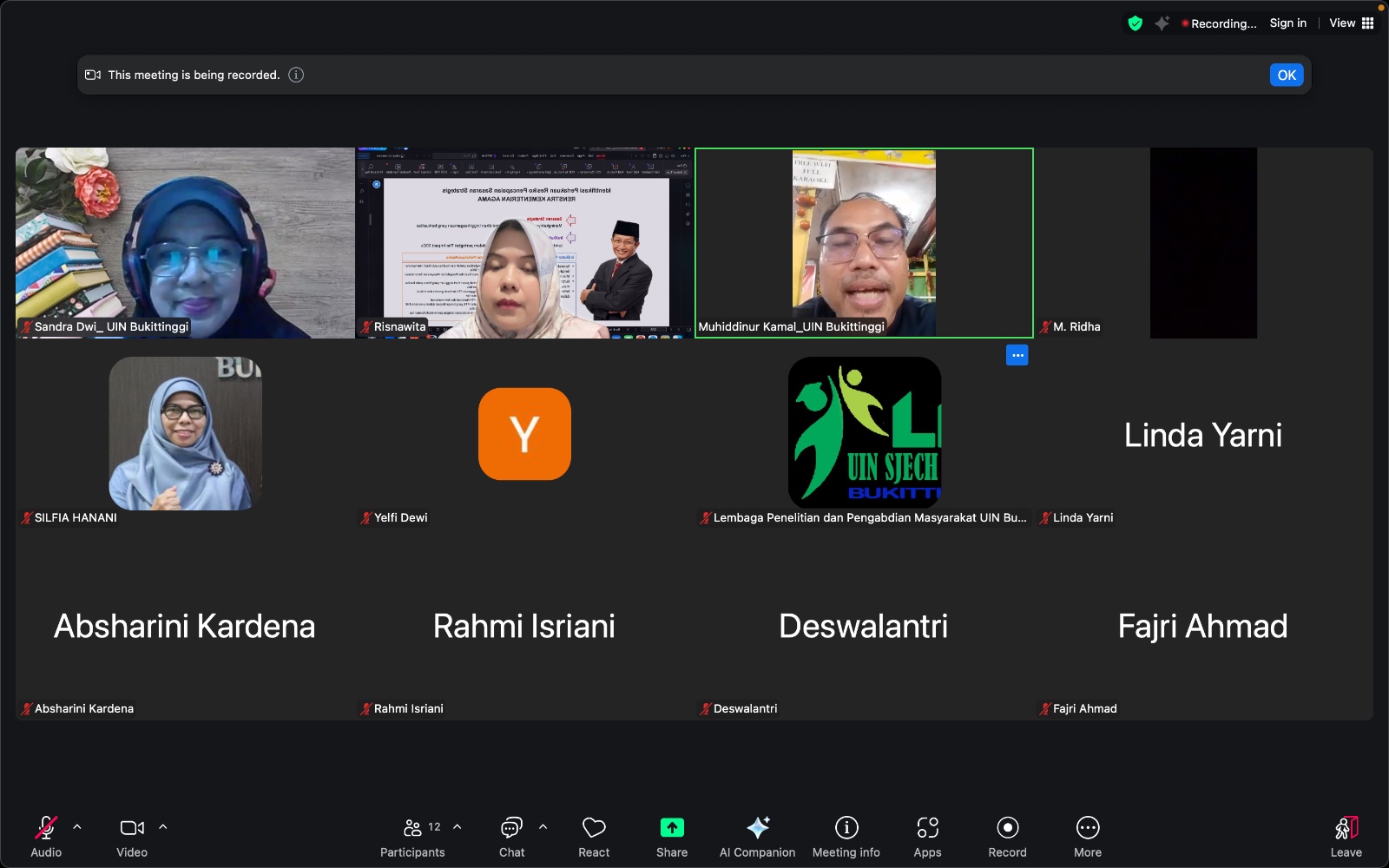Open the View layout menu
Viewport: 1389px width, 868px height.
coord(1351,23)
